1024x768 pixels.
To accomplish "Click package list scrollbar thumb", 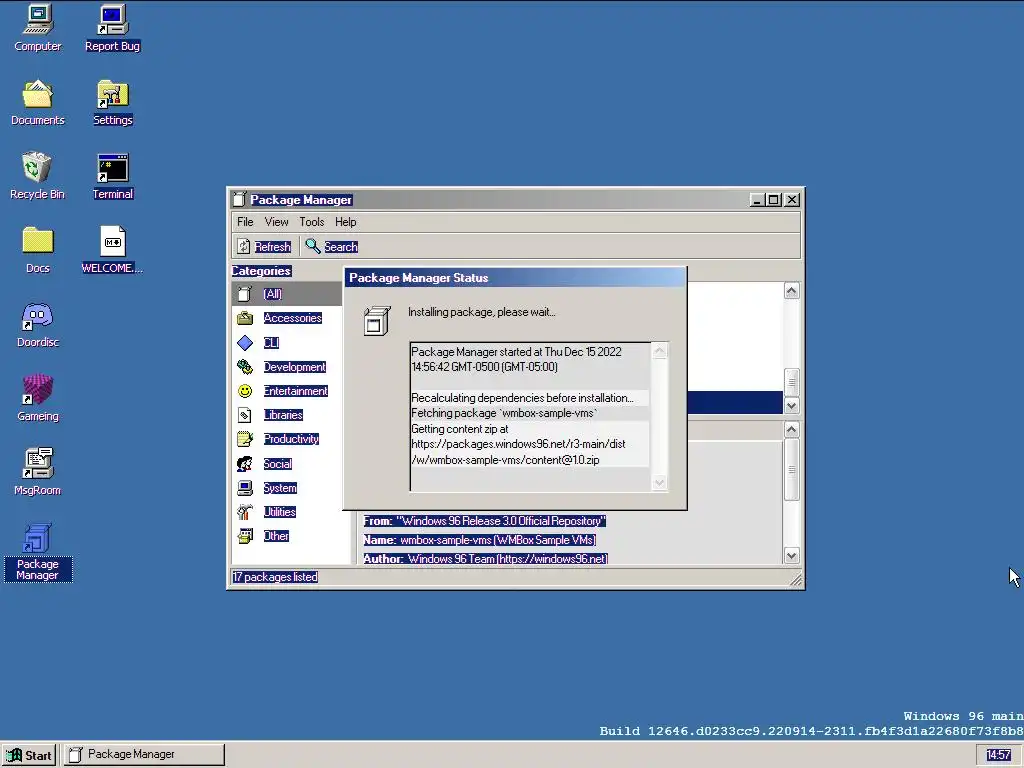I will click(792, 381).
